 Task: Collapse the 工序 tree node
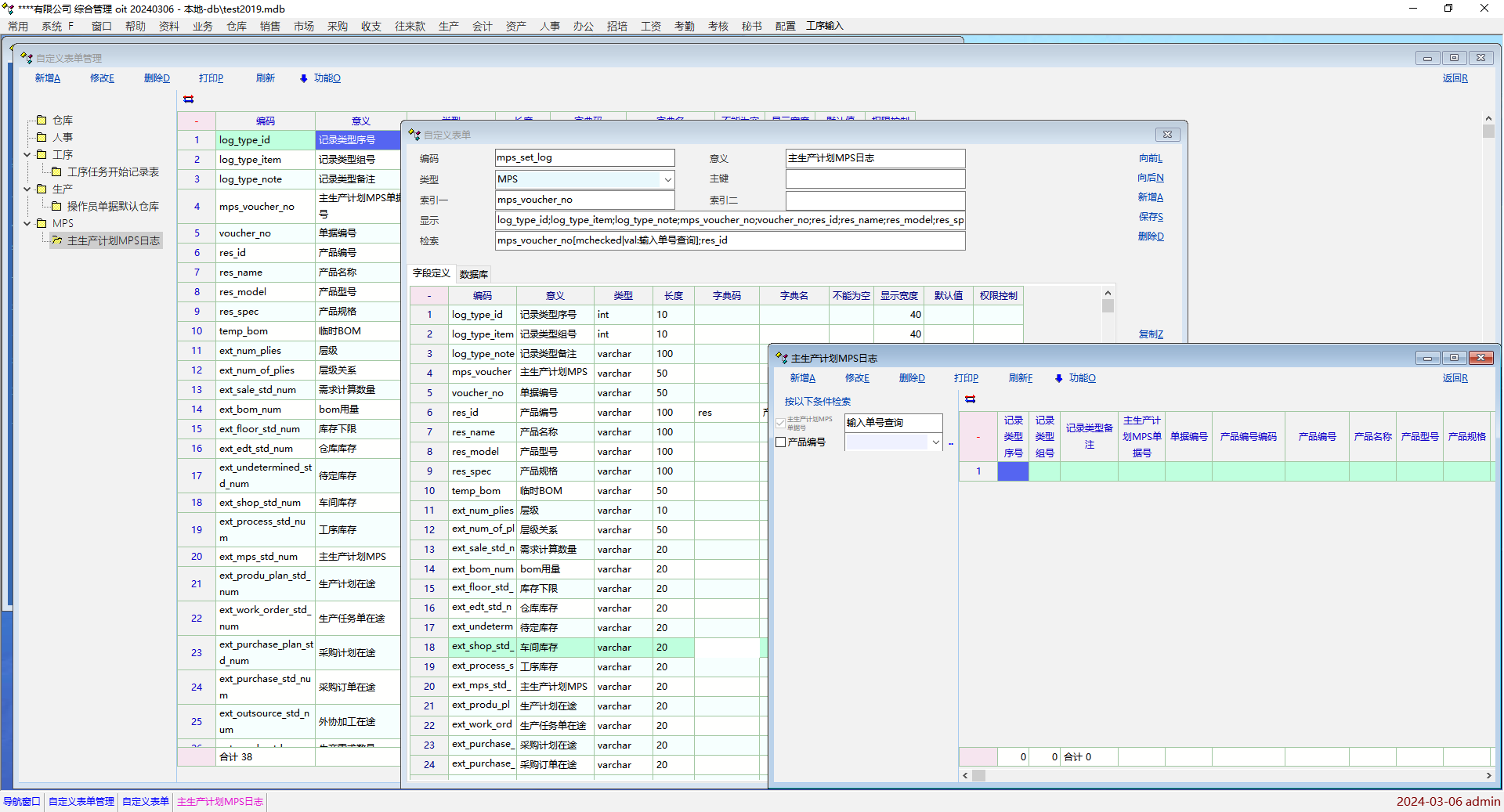[27, 155]
